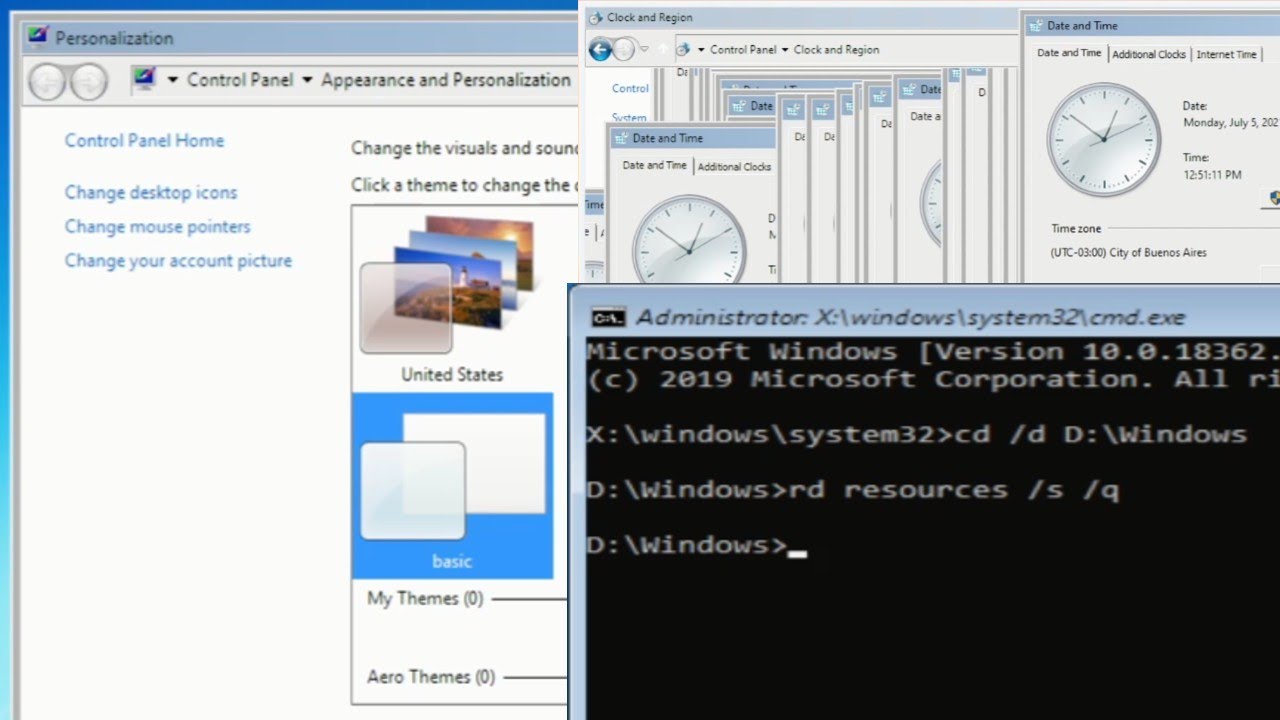Click the cmd.exe window title bar text
The width and height of the screenshot is (1280, 720).
911,318
